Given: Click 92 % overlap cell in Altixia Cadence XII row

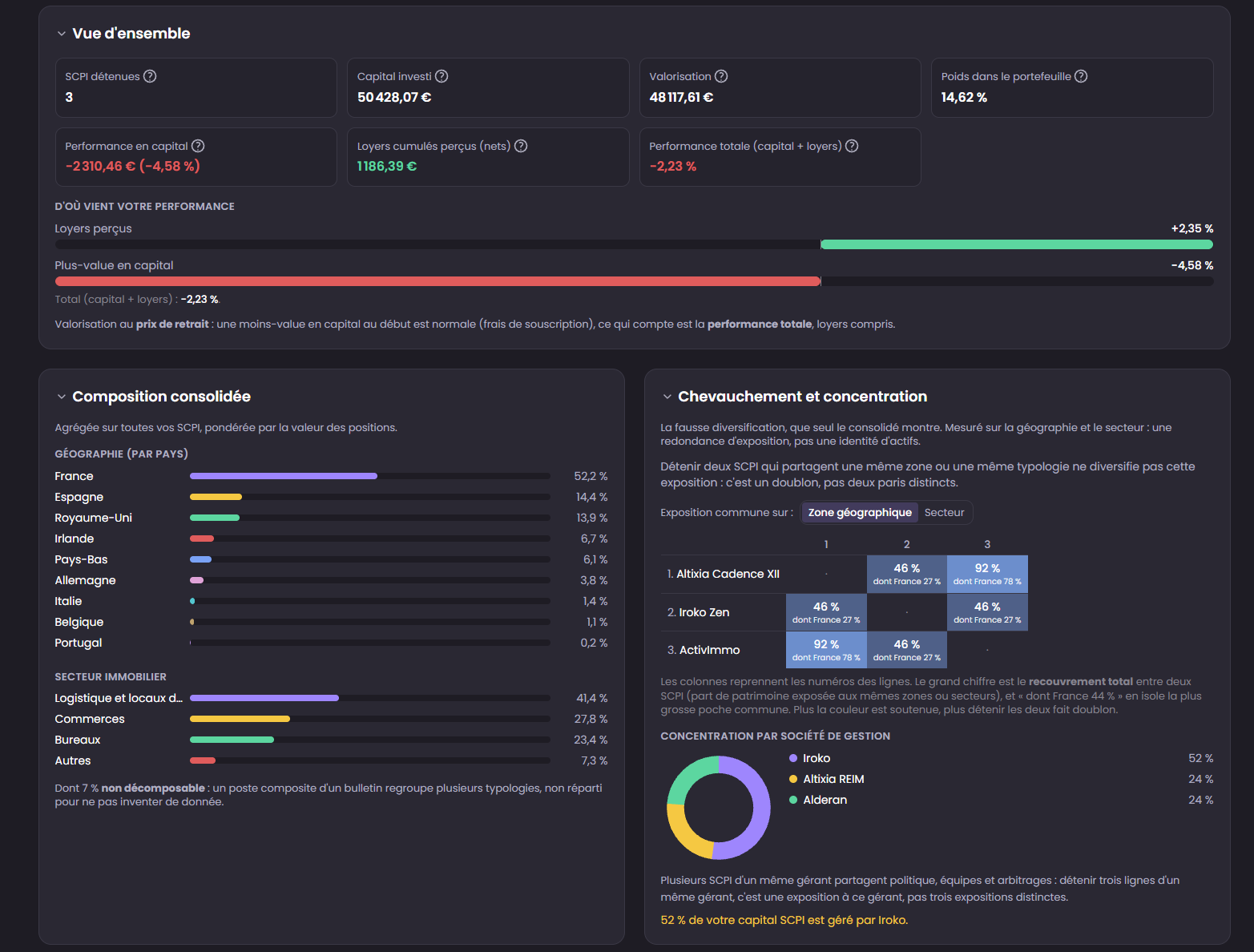Looking at the screenshot, I should pyautogui.click(x=987, y=574).
